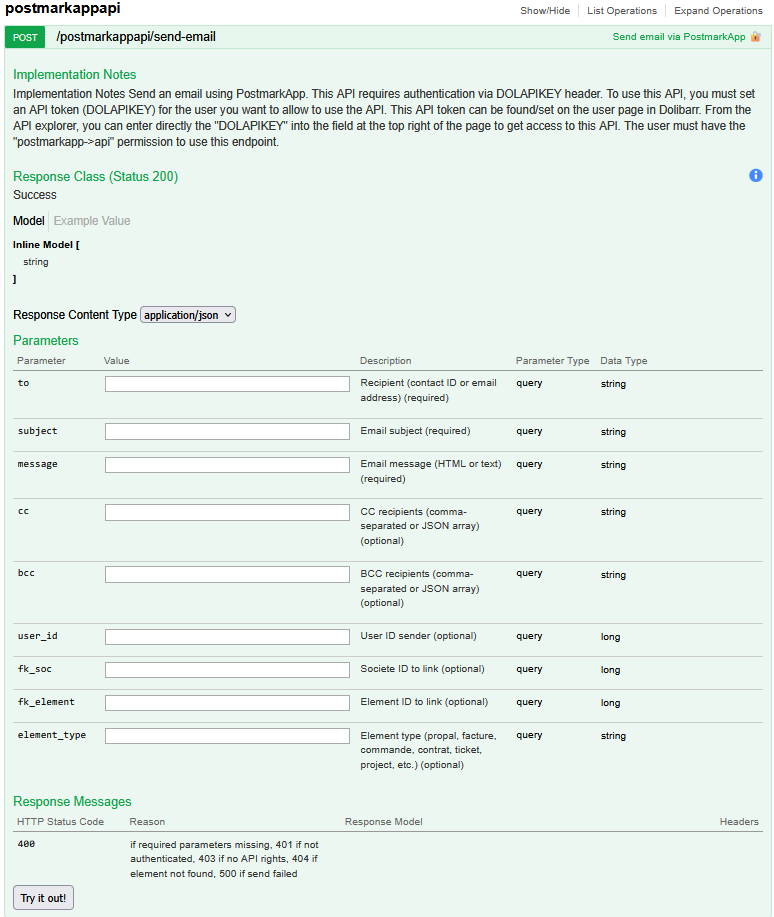The image size is (774, 917).
Task: Open the Response Content Type dropdown
Action: click(x=188, y=315)
